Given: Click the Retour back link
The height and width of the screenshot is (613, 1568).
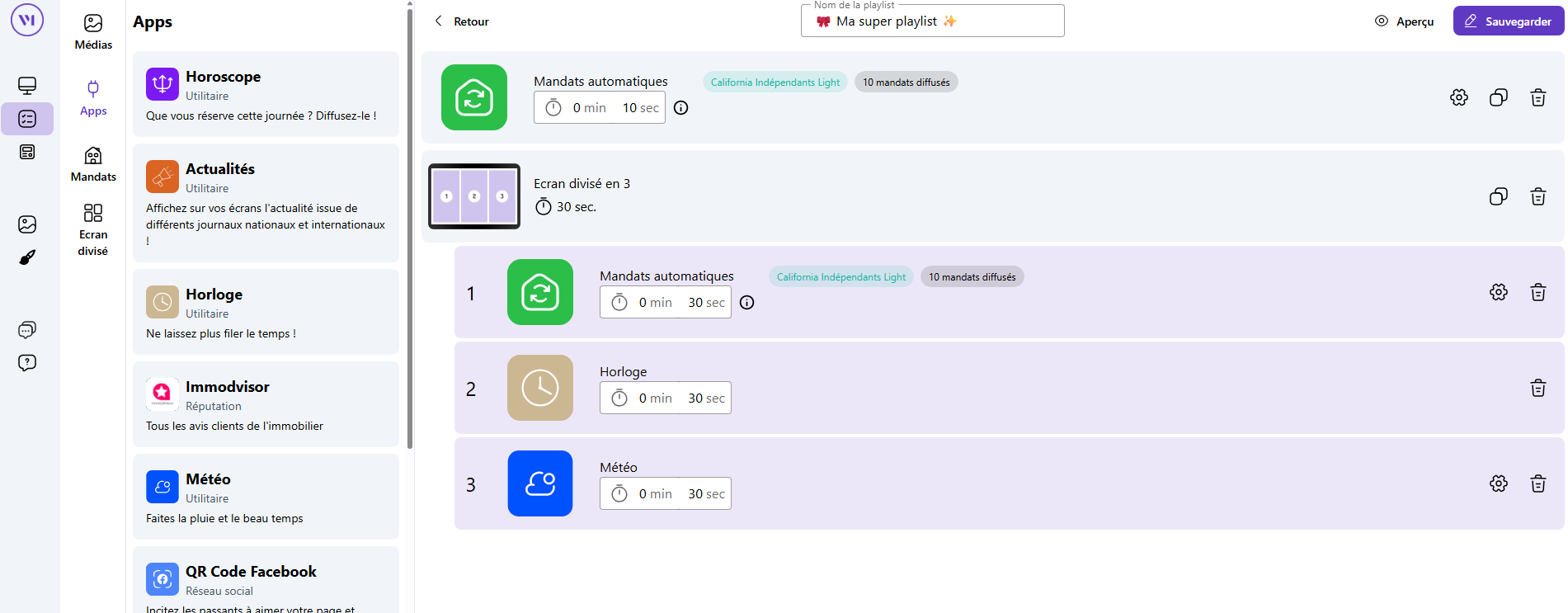Looking at the screenshot, I should (x=462, y=21).
